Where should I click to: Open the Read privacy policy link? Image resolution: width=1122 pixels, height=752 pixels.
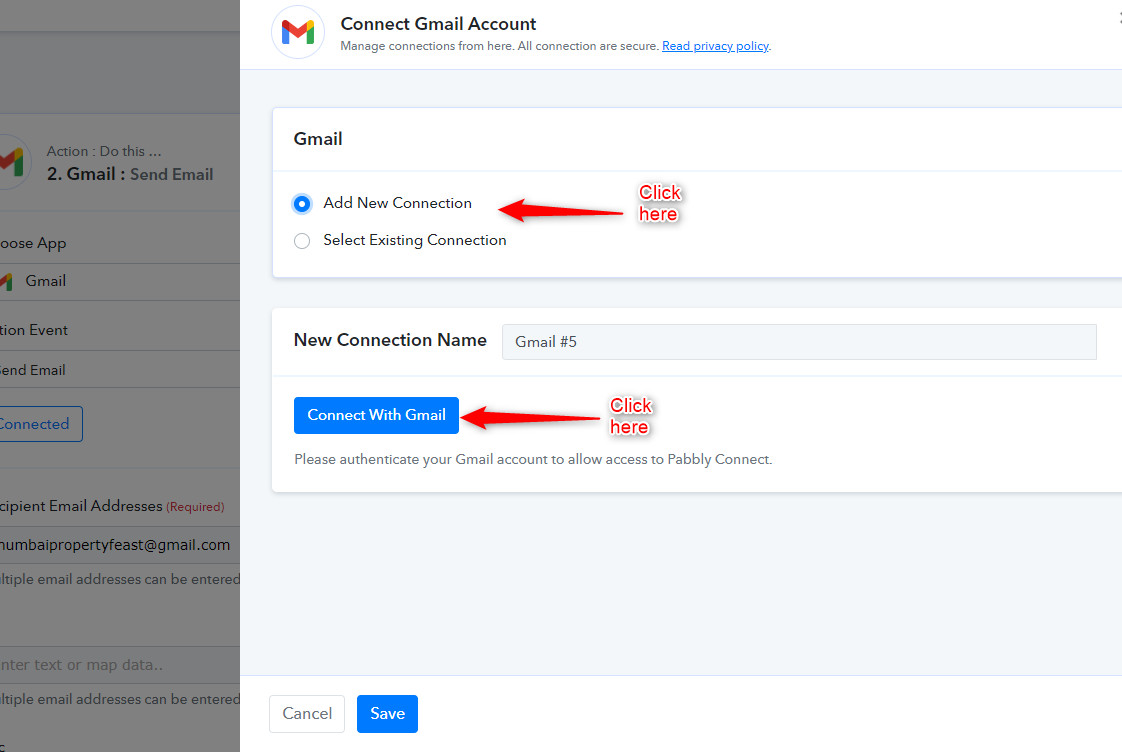(716, 46)
